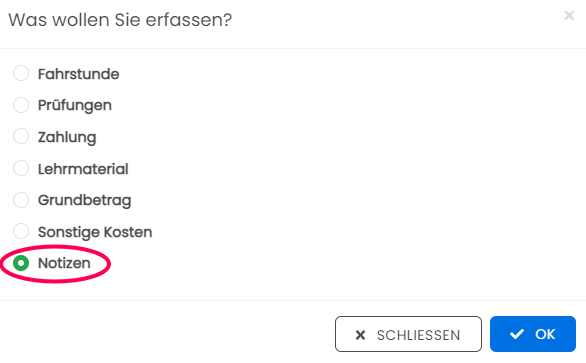Click the Prüfungen text label
This screenshot has width=586, height=363.
(75, 106)
